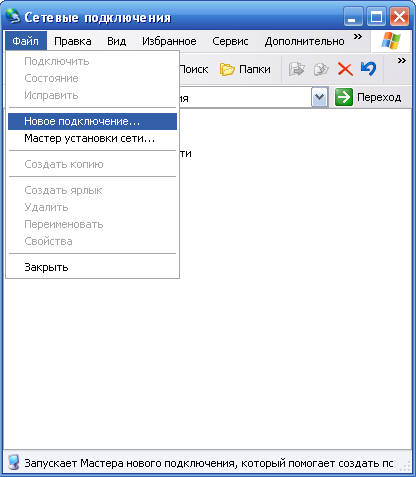416x477 pixels.
Task: Open the Правка menu
Action: click(73, 41)
